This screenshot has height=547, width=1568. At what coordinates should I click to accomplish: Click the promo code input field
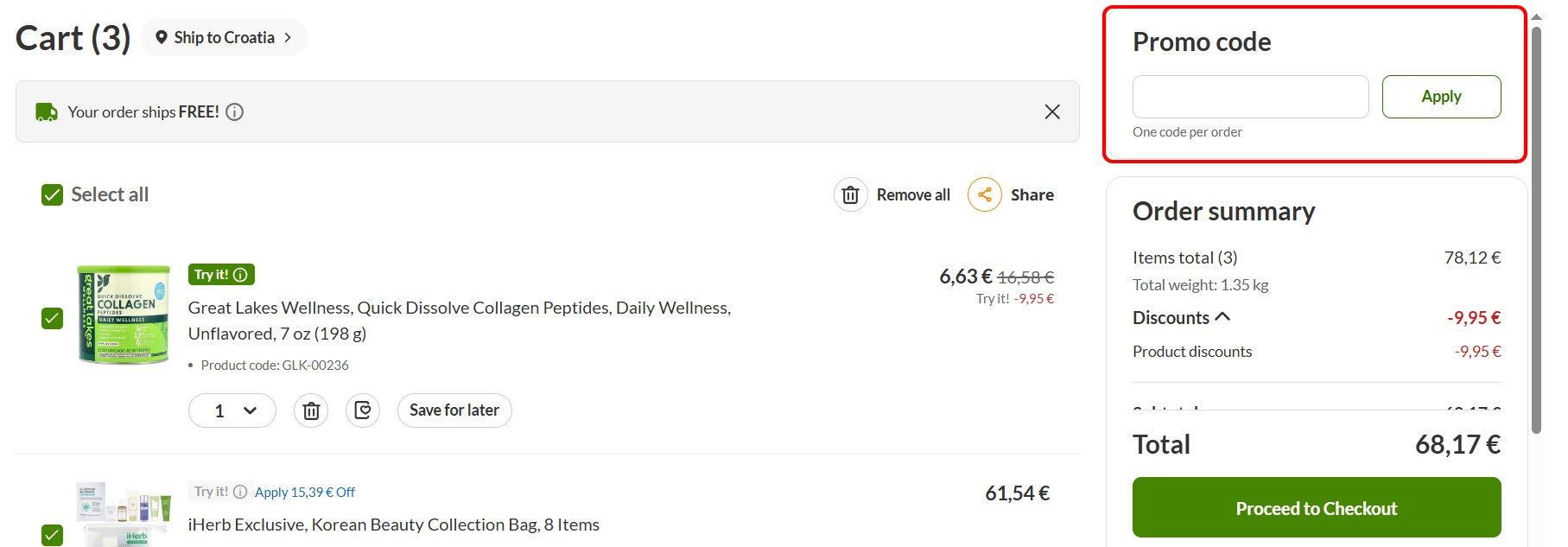(x=1250, y=97)
